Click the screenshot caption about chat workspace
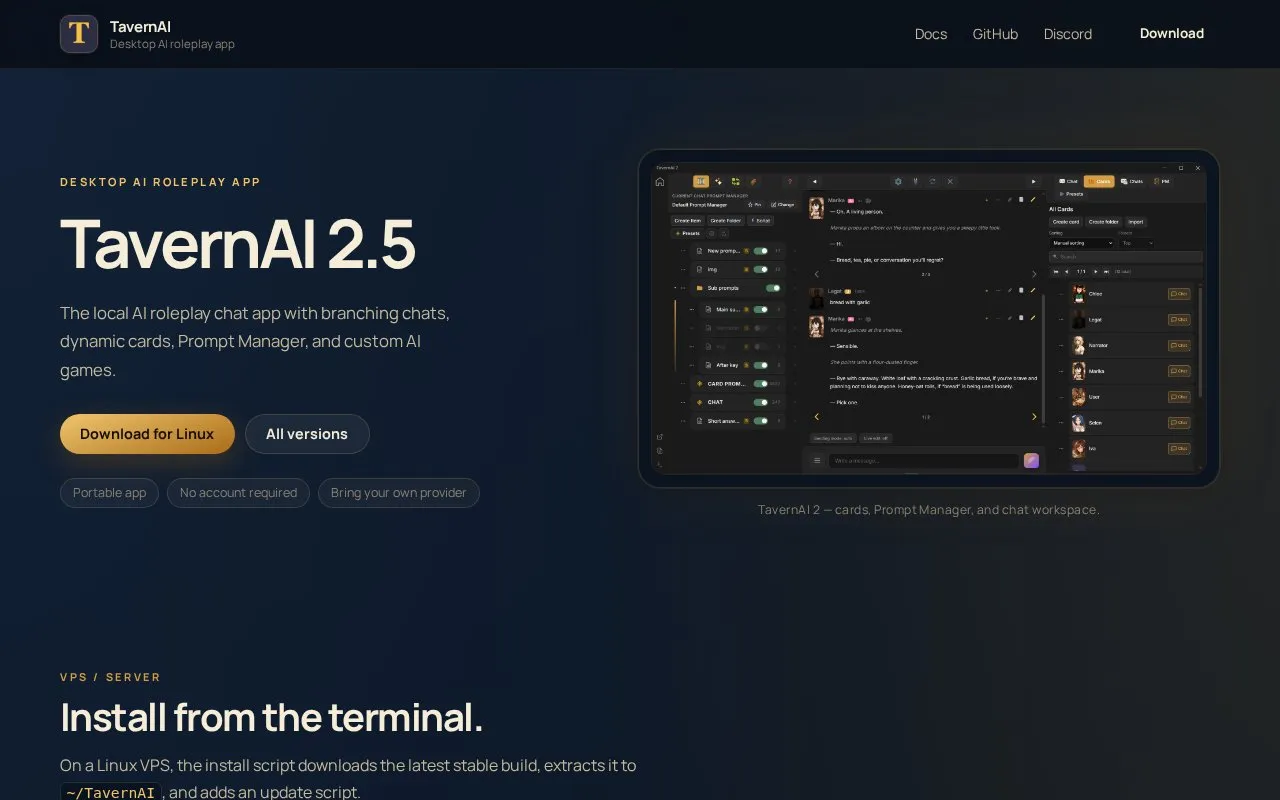This screenshot has height=800, width=1280. pyautogui.click(x=929, y=510)
